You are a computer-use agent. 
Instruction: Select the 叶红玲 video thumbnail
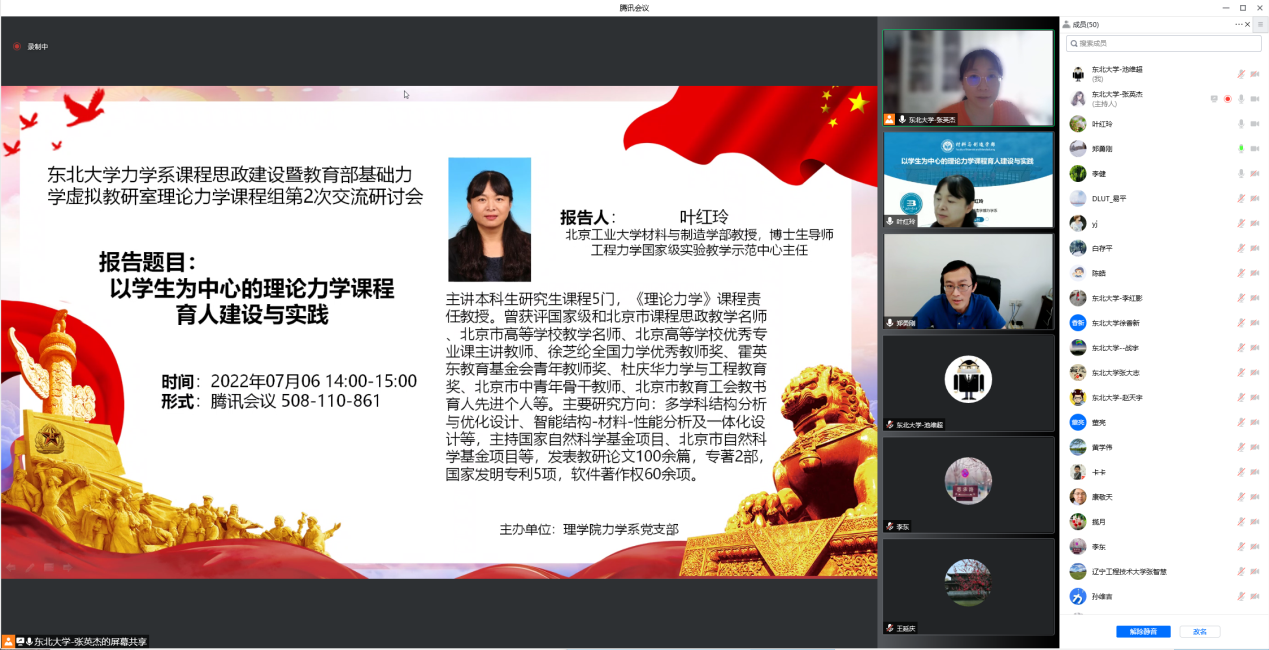click(x=967, y=180)
